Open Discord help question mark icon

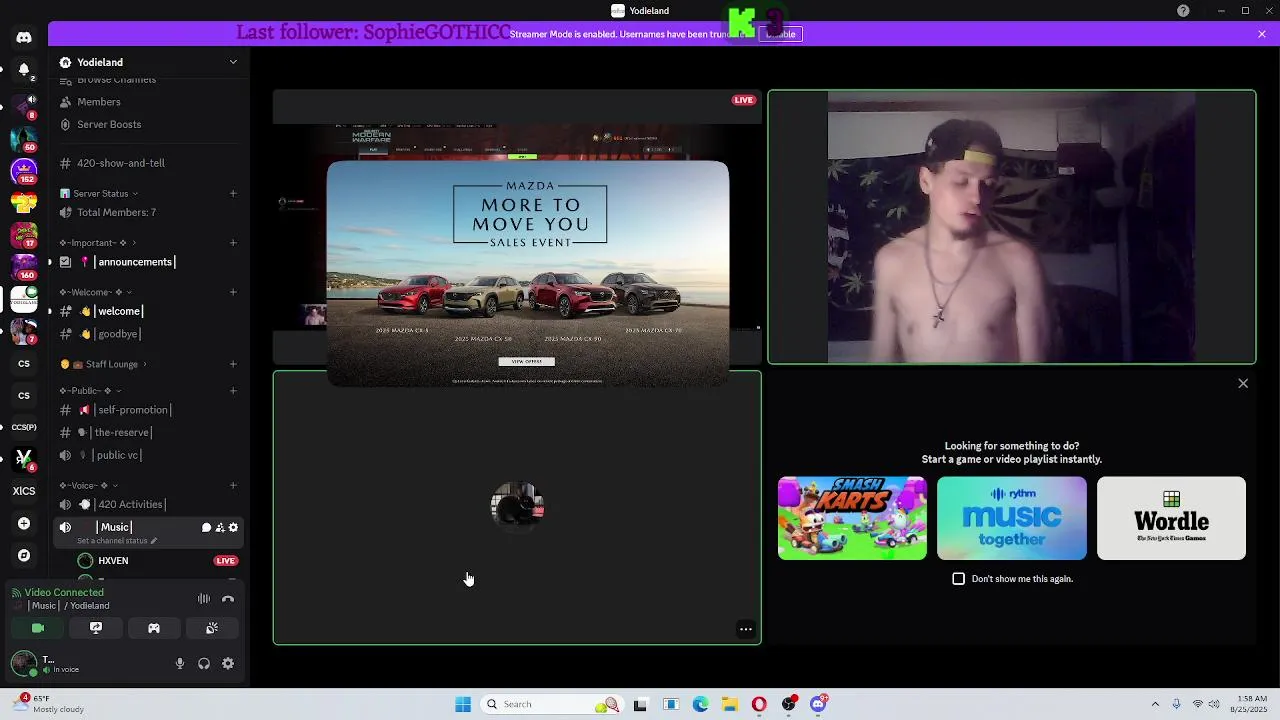[x=1183, y=11]
